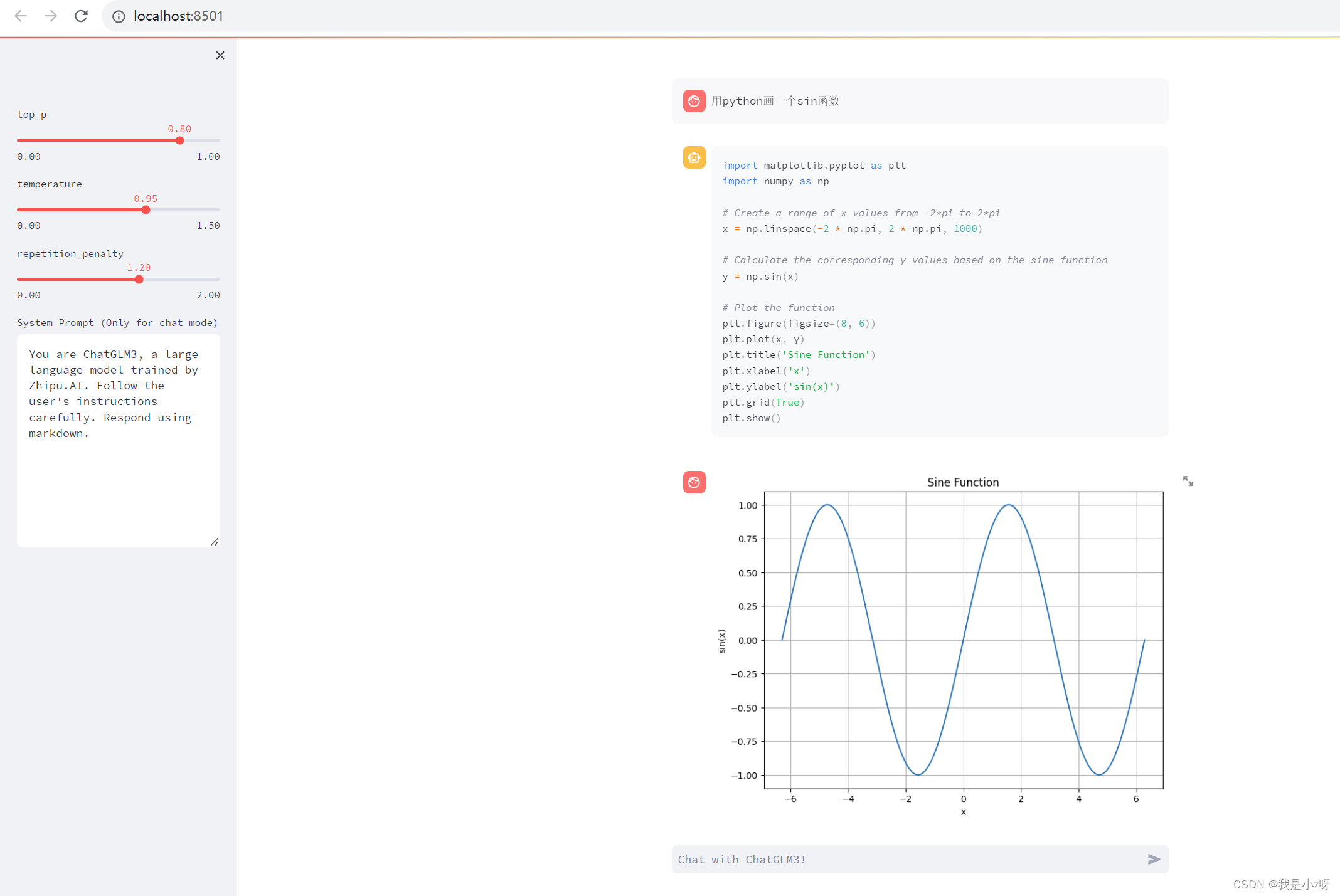Click the 'import numpy as np' code line
Screen dimensions: 1340x896
[x=775, y=181]
